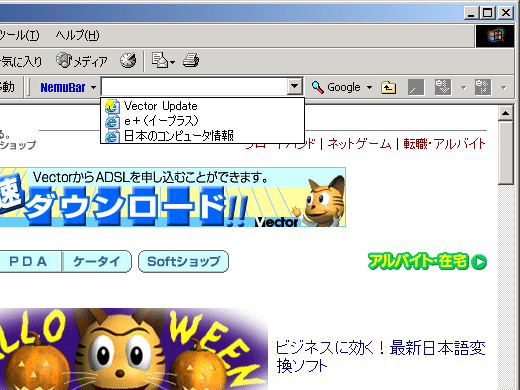Open the Media (メディア) toolbar button

coord(82,61)
